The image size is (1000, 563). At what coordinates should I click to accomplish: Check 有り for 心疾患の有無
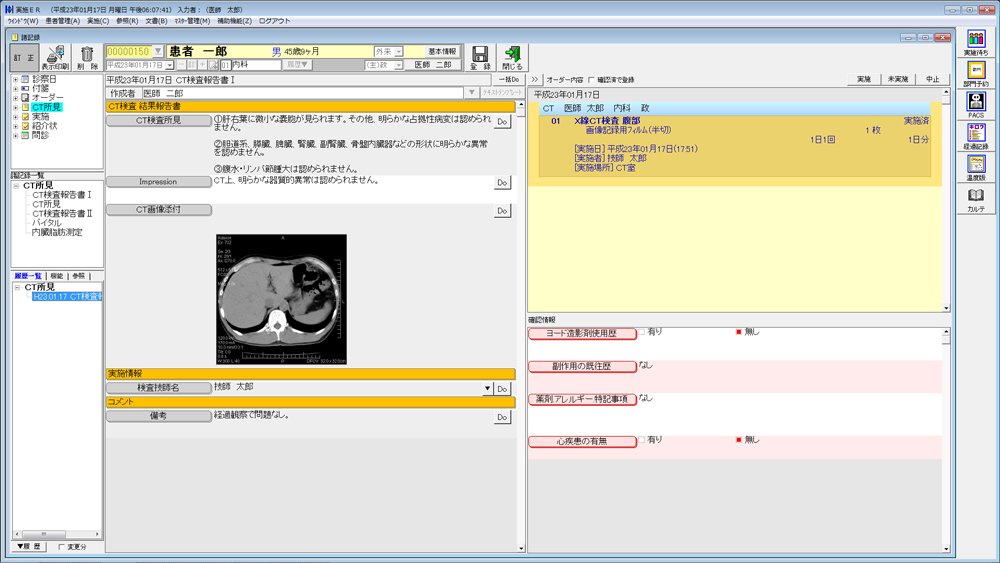[642, 440]
